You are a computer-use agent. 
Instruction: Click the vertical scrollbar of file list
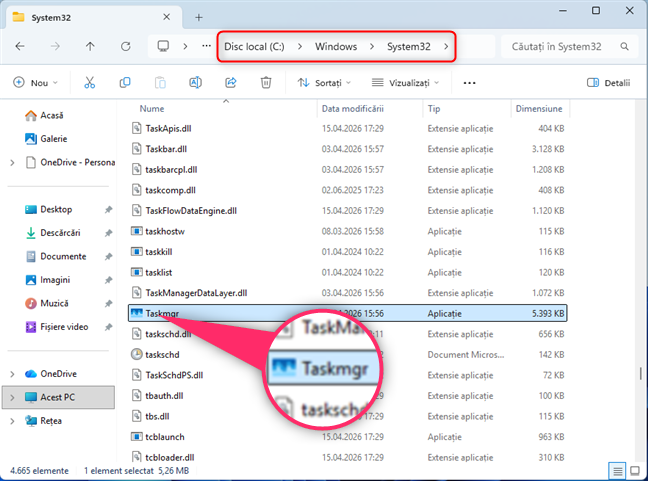(x=641, y=374)
